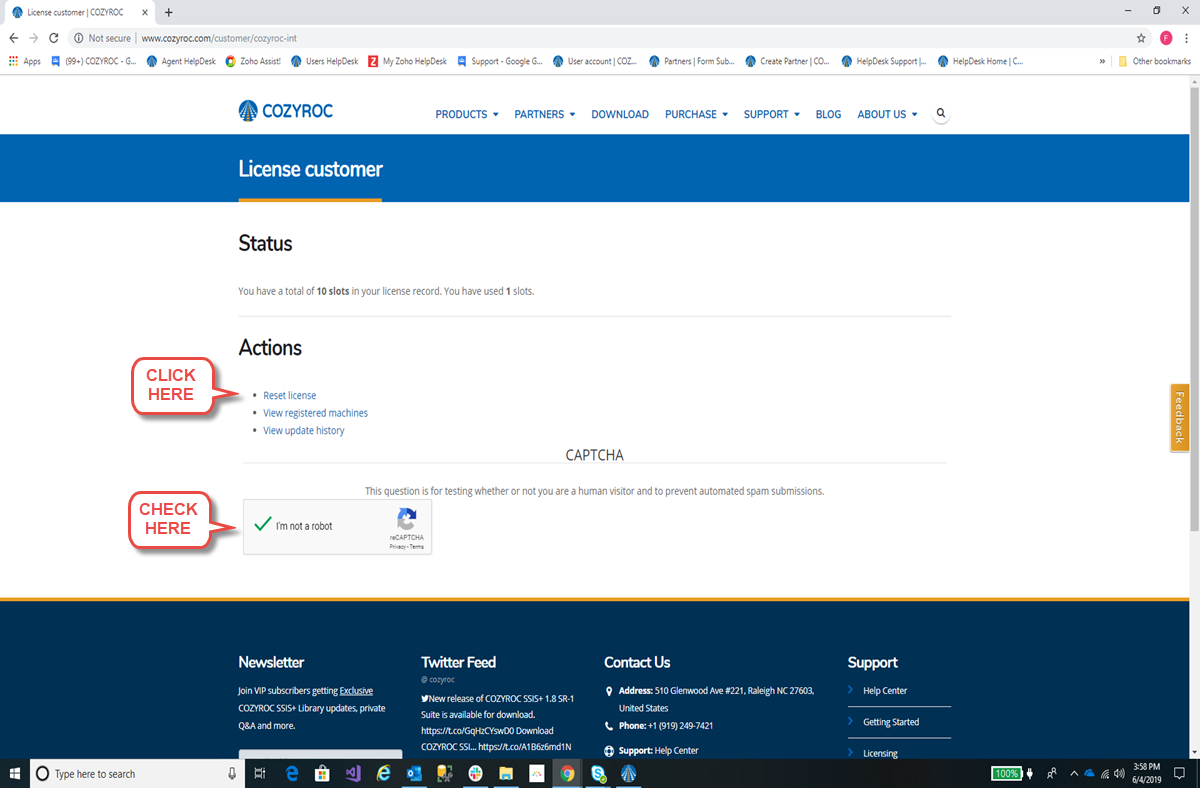Open the notification center icon
The height and width of the screenshot is (788, 1200).
[x=1180, y=773]
